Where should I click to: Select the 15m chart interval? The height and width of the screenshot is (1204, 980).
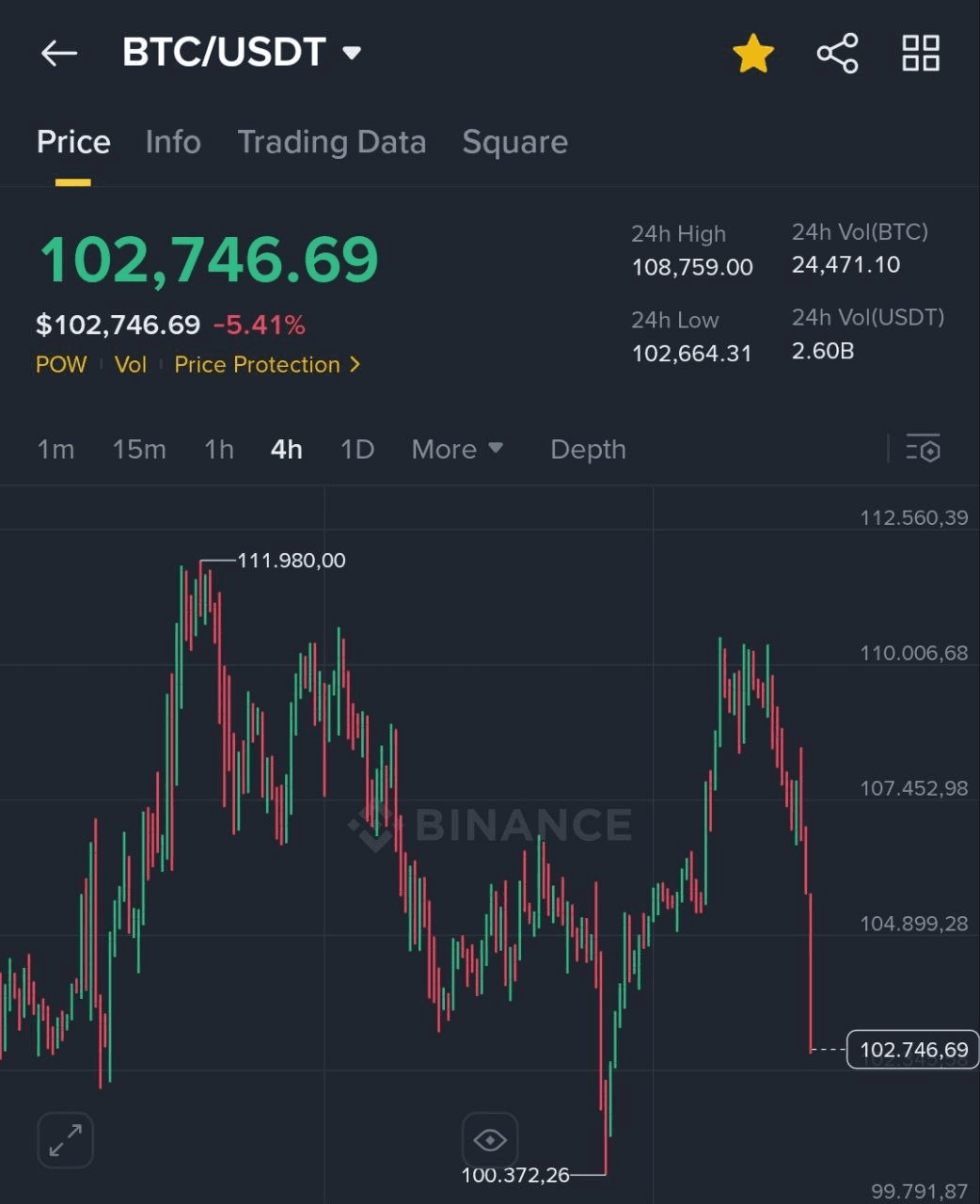(139, 450)
